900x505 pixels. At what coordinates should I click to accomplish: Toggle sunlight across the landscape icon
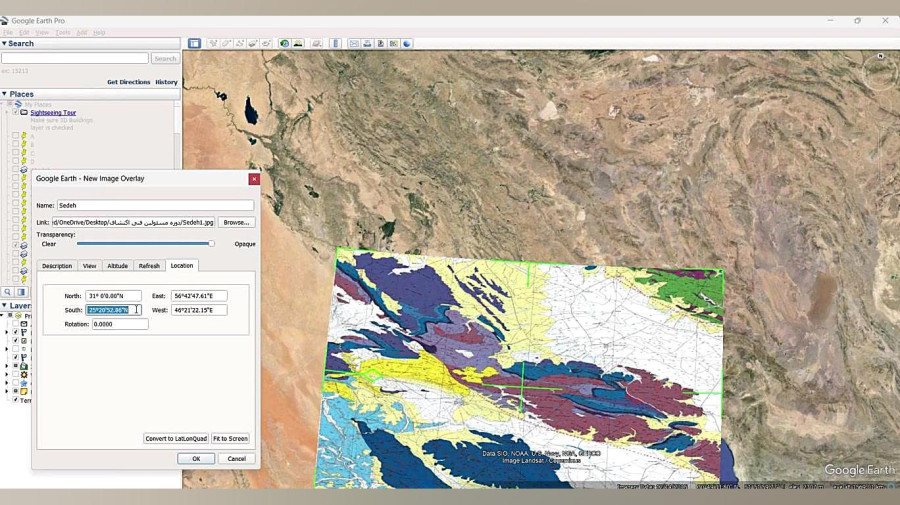pyautogui.click(x=297, y=44)
